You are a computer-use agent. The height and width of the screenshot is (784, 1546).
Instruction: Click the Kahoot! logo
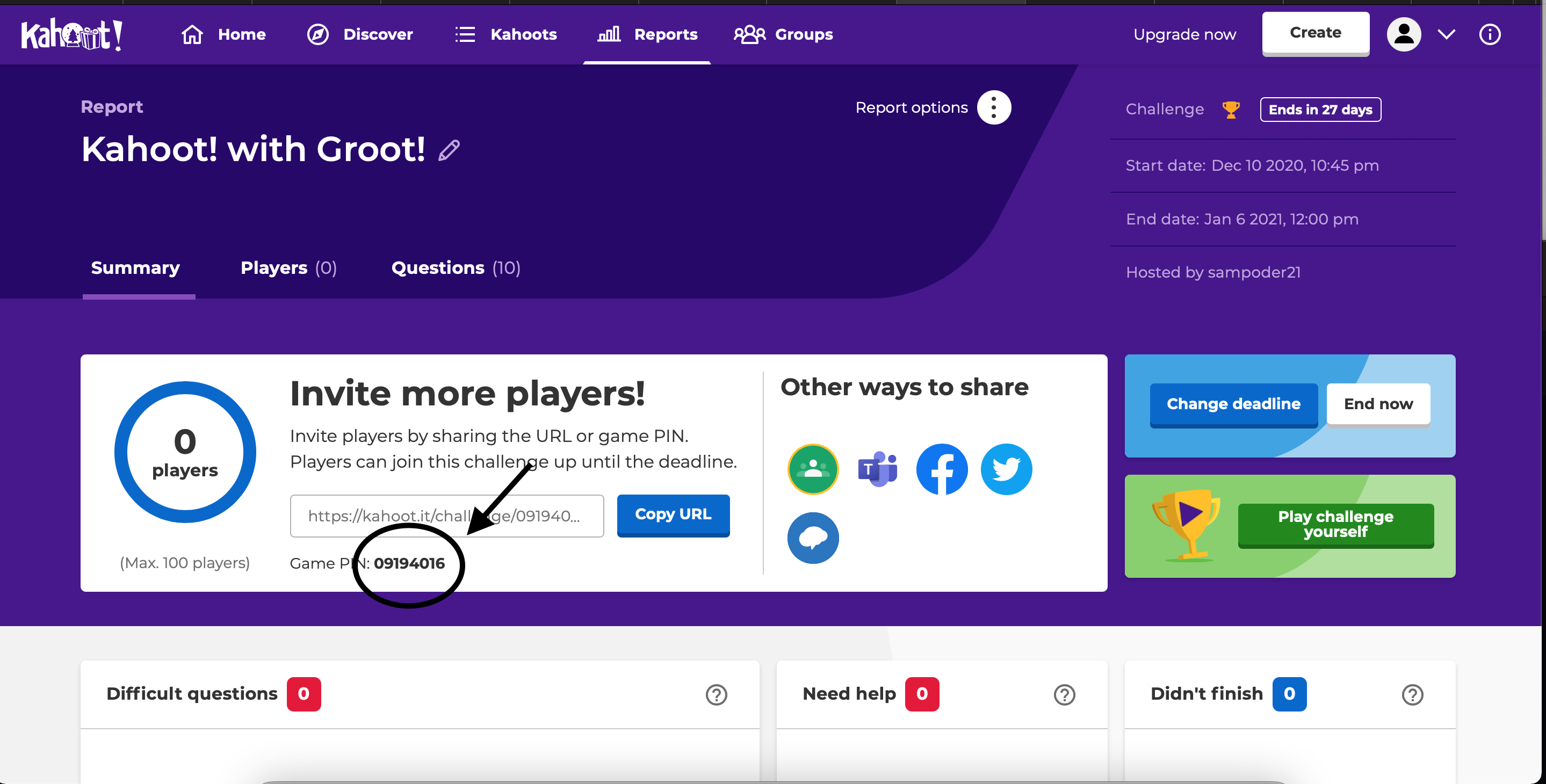72,34
